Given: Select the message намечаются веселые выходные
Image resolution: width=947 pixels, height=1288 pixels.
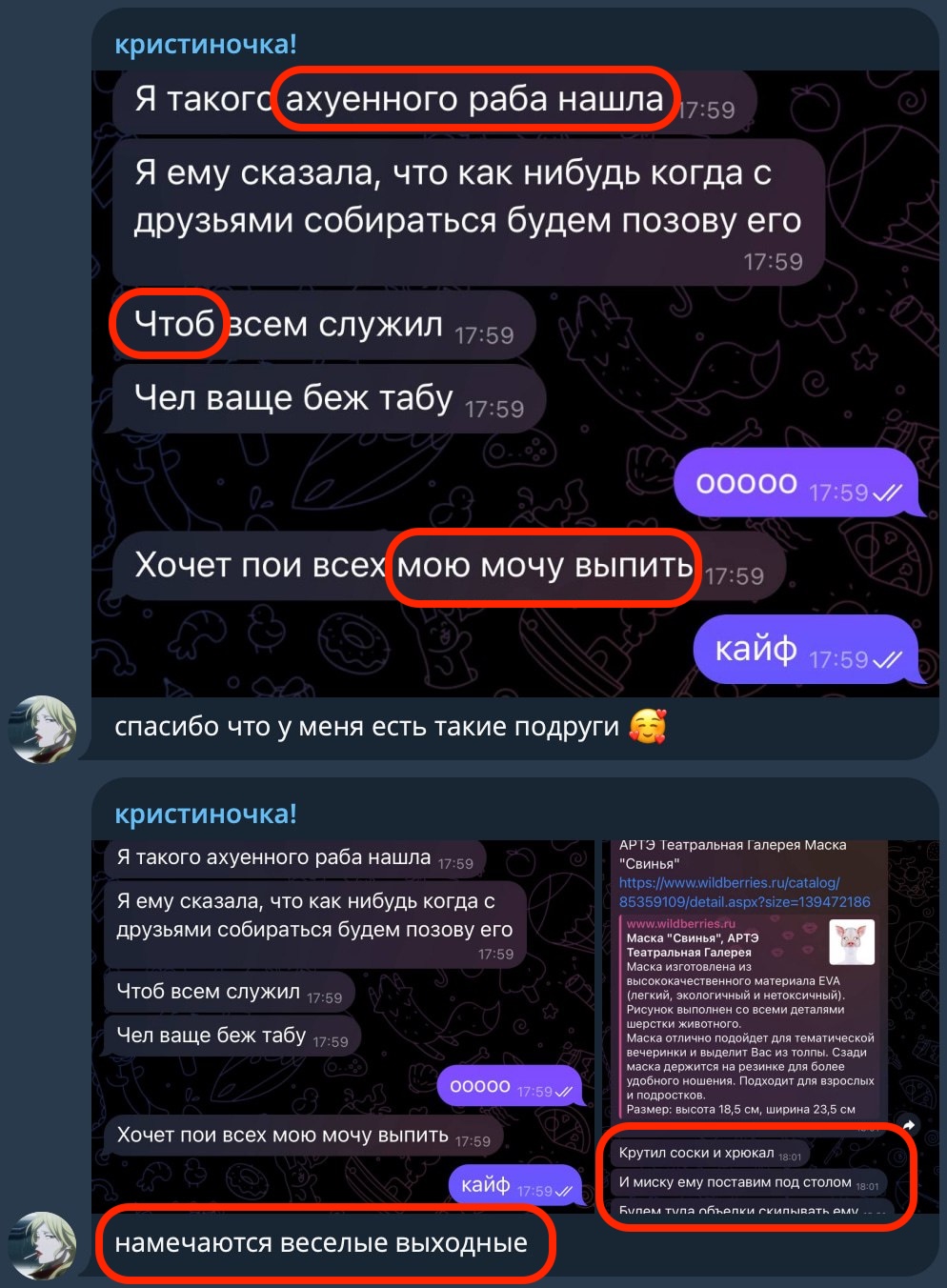Looking at the screenshot, I should pos(321,1243).
